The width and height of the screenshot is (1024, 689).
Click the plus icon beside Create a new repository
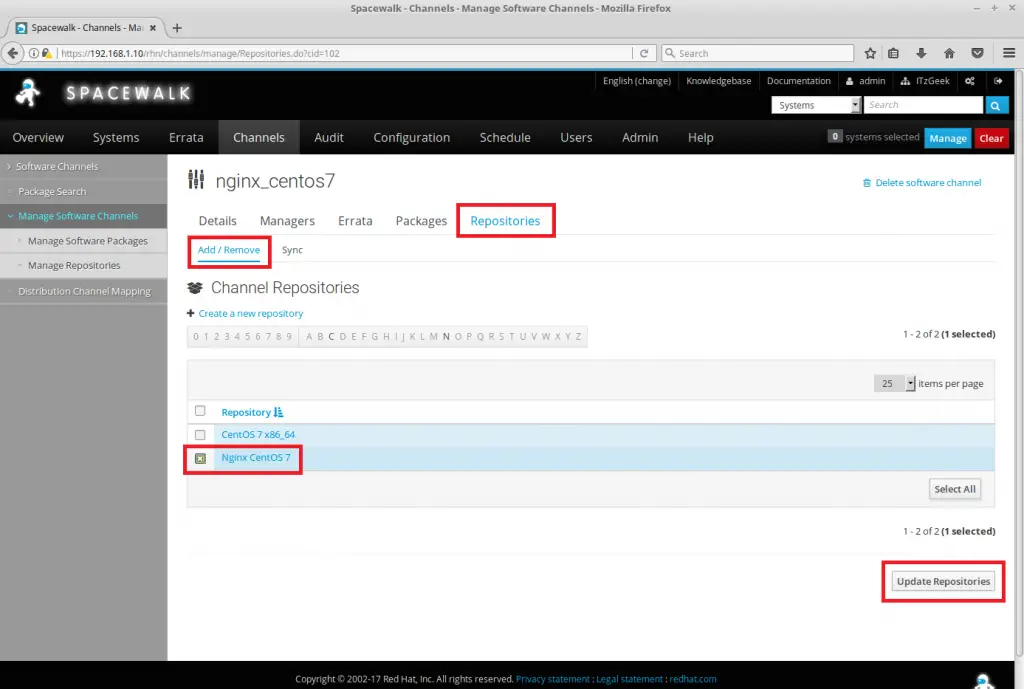pyautogui.click(x=191, y=313)
